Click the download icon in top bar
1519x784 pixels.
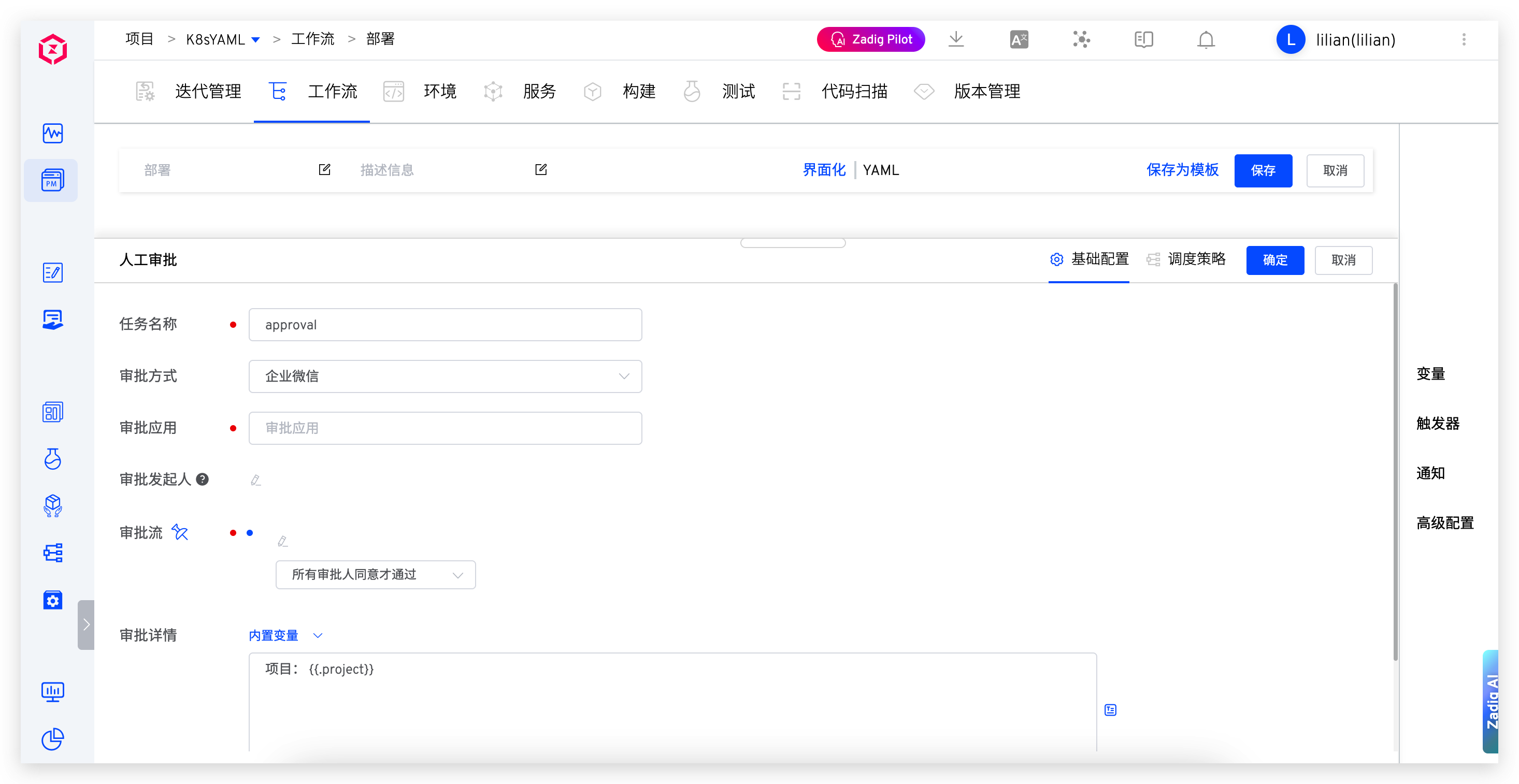[956, 39]
